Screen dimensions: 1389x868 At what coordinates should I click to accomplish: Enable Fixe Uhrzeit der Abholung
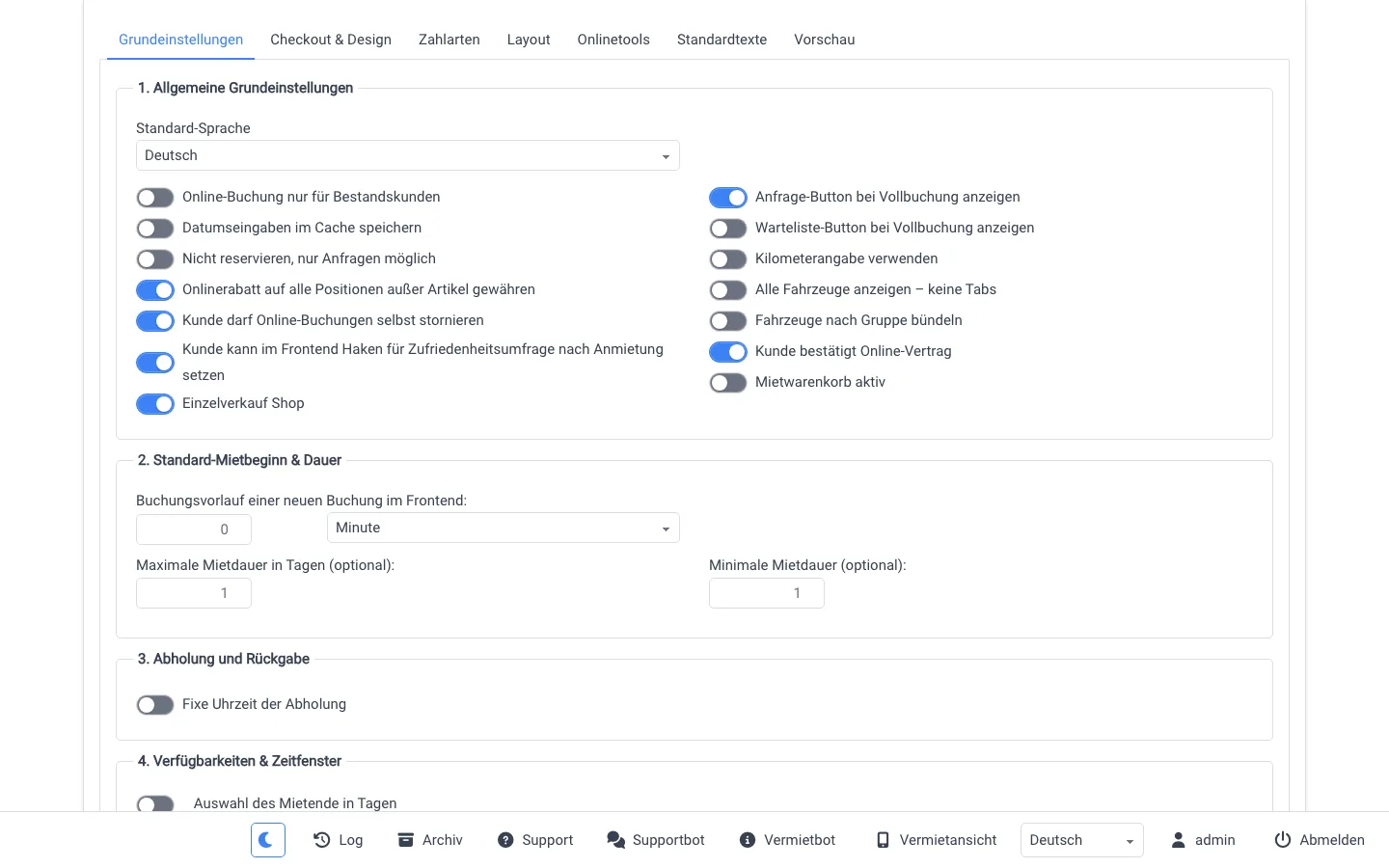click(x=155, y=705)
